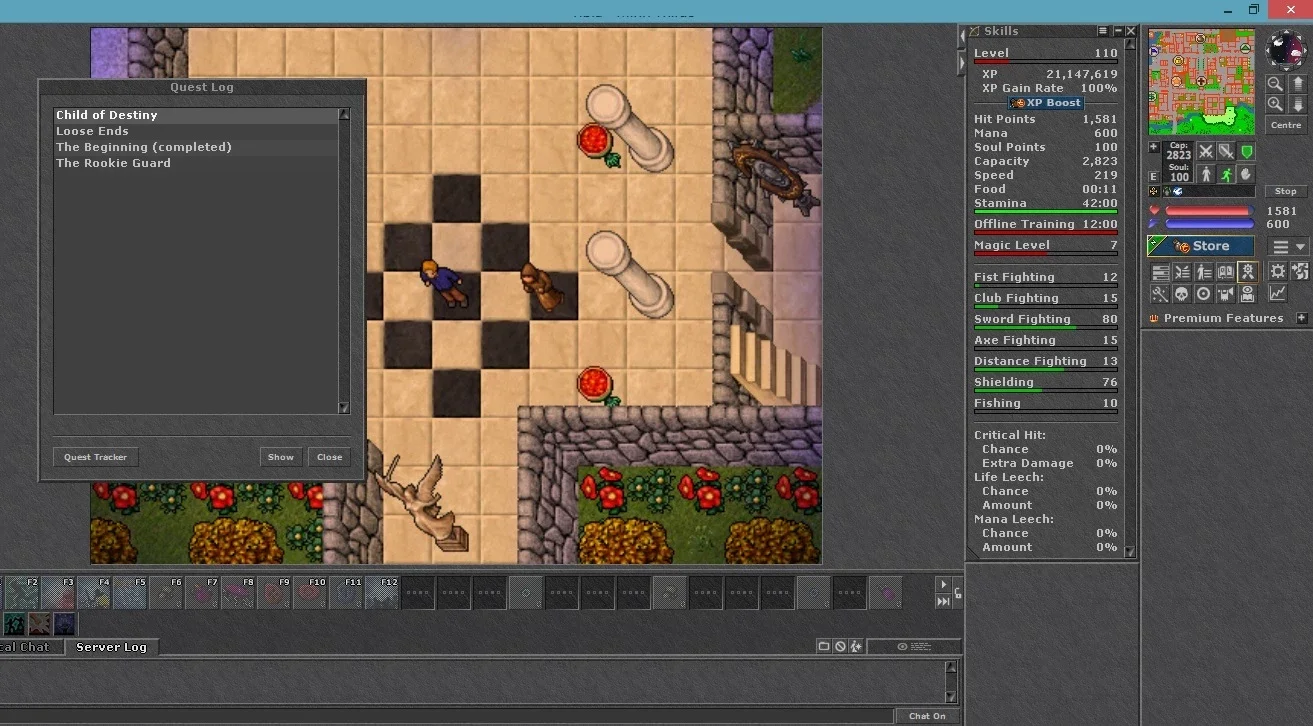Viewport: 1313px width, 726px height.
Task: Click the F12 action bar slot
Action: [x=382, y=592]
